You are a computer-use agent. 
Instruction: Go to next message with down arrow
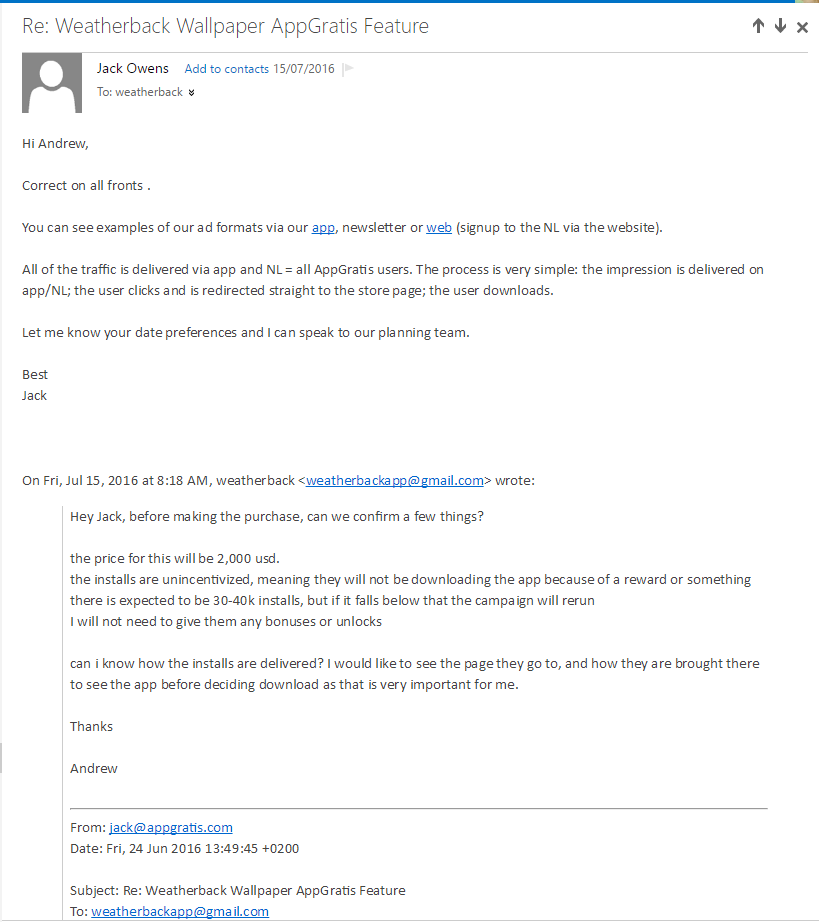pos(780,26)
